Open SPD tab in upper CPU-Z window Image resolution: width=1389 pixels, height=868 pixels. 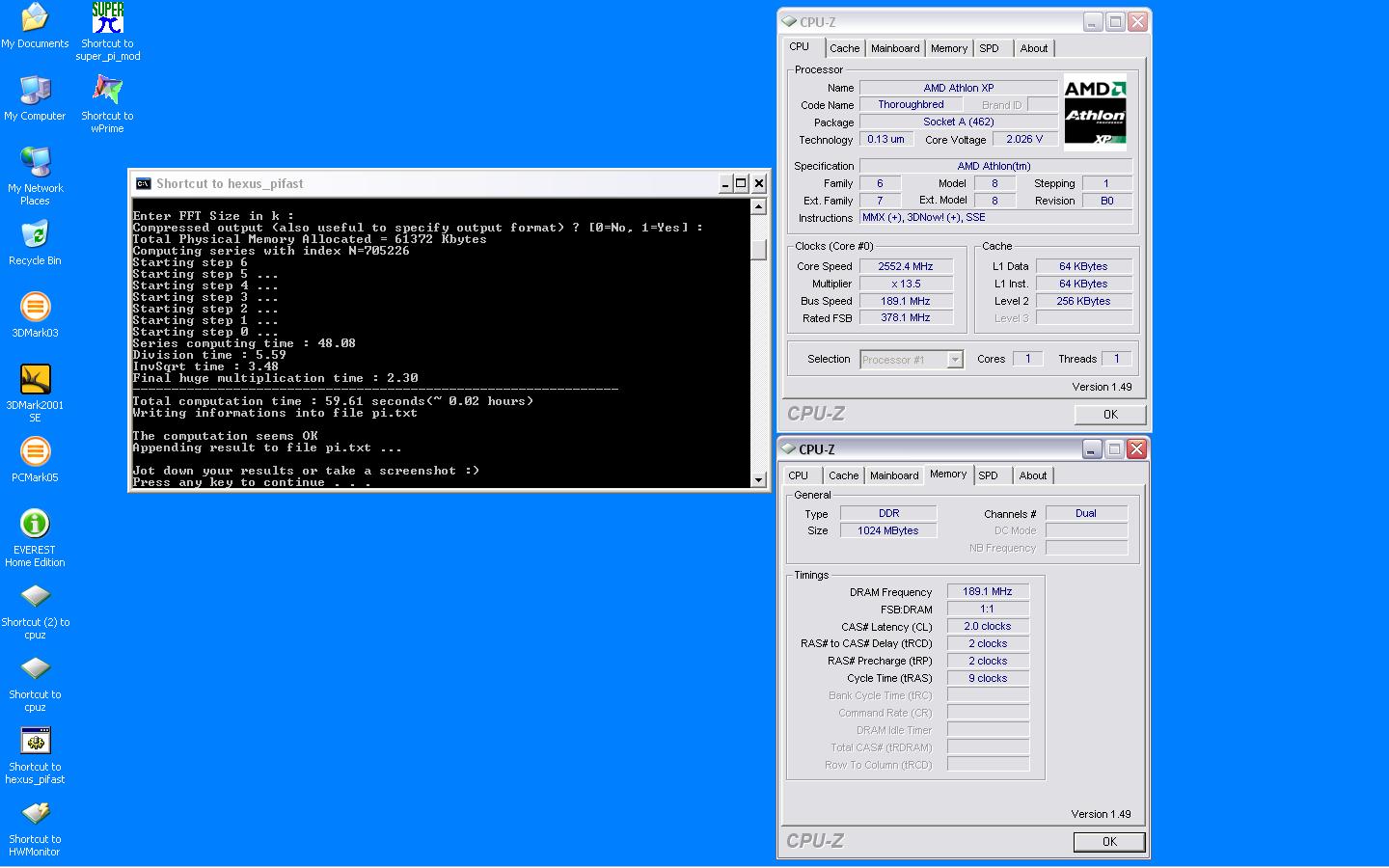(x=990, y=48)
